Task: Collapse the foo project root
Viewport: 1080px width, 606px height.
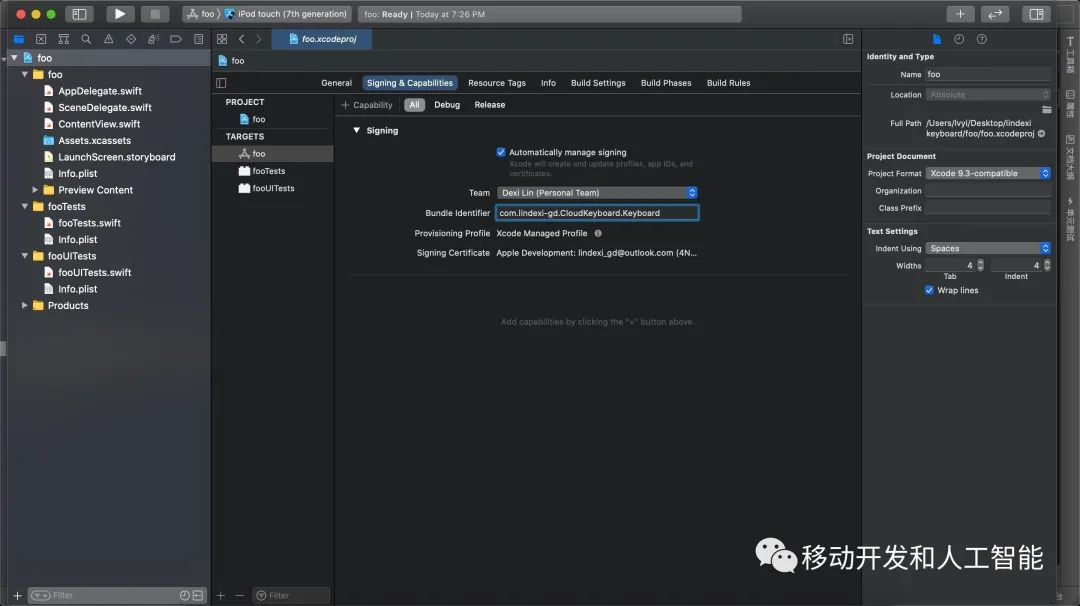Action: tap(14, 58)
